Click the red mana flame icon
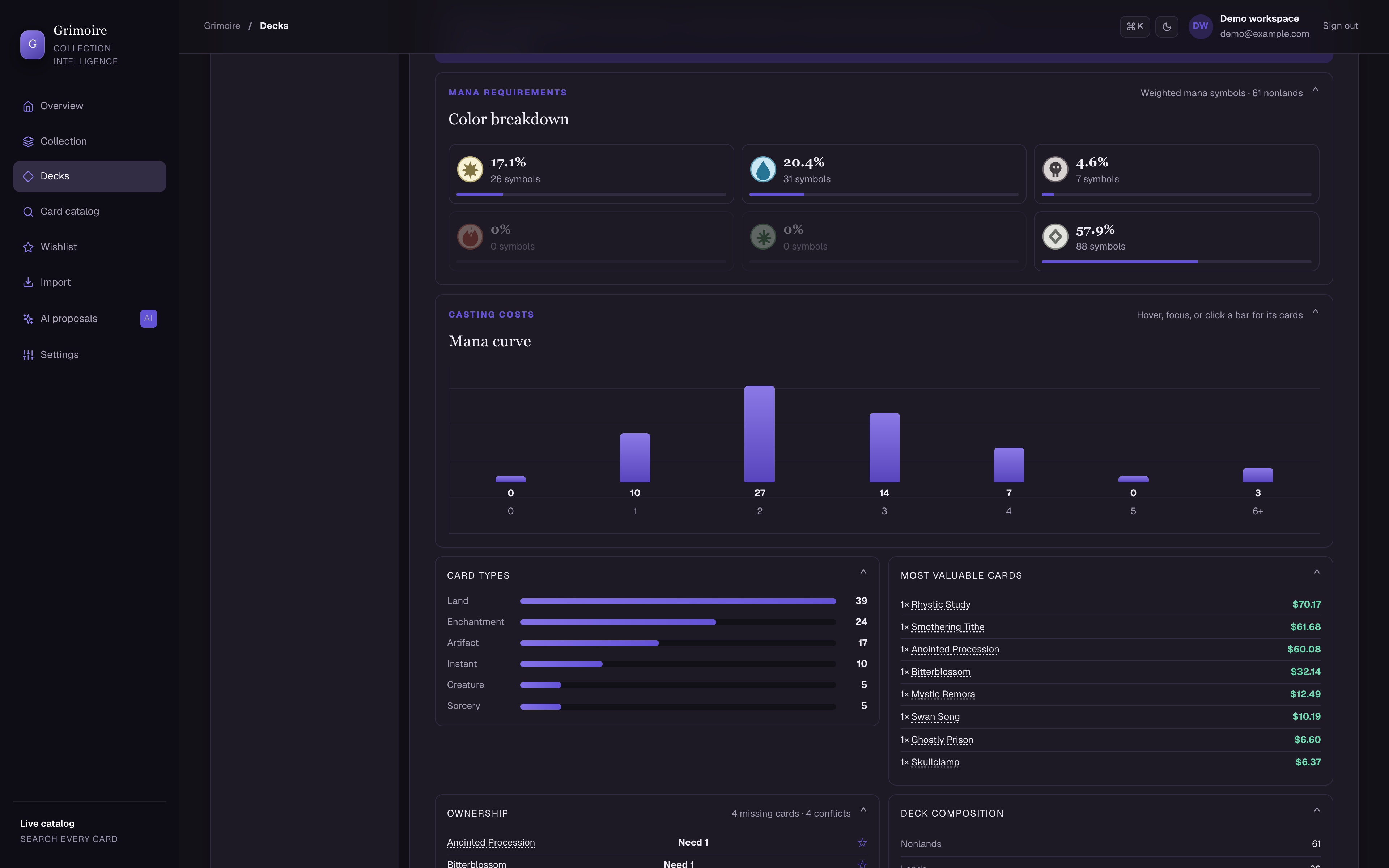The width and height of the screenshot is (1389, 868). tap(470, 237)
